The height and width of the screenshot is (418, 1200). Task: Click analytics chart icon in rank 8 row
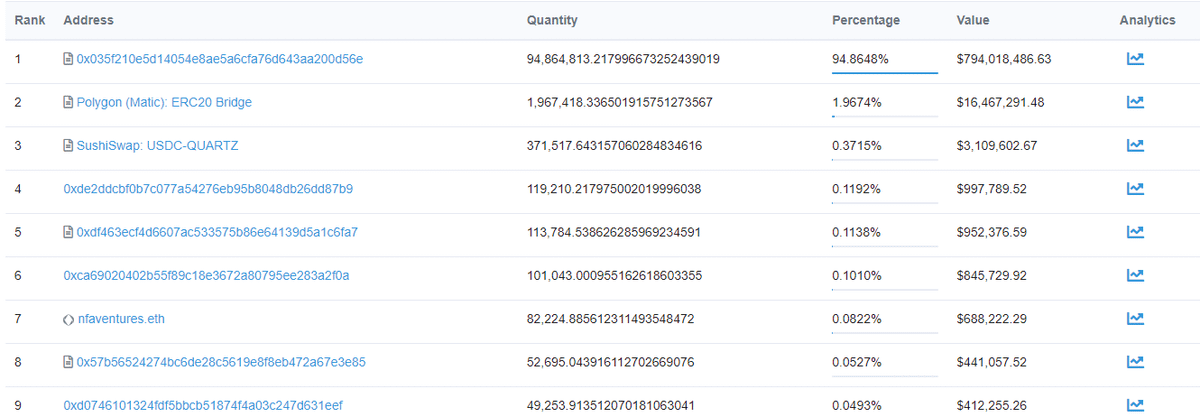pos(1134,361)
